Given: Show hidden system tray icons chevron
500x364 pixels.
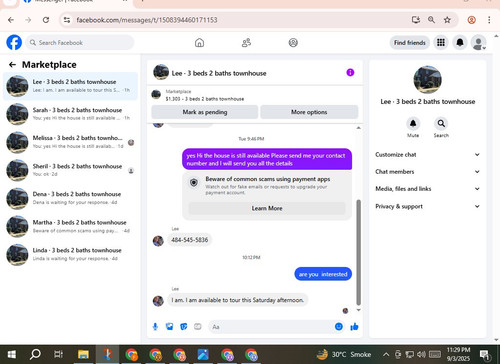Looking at the screenshot, I should [386, 354].
